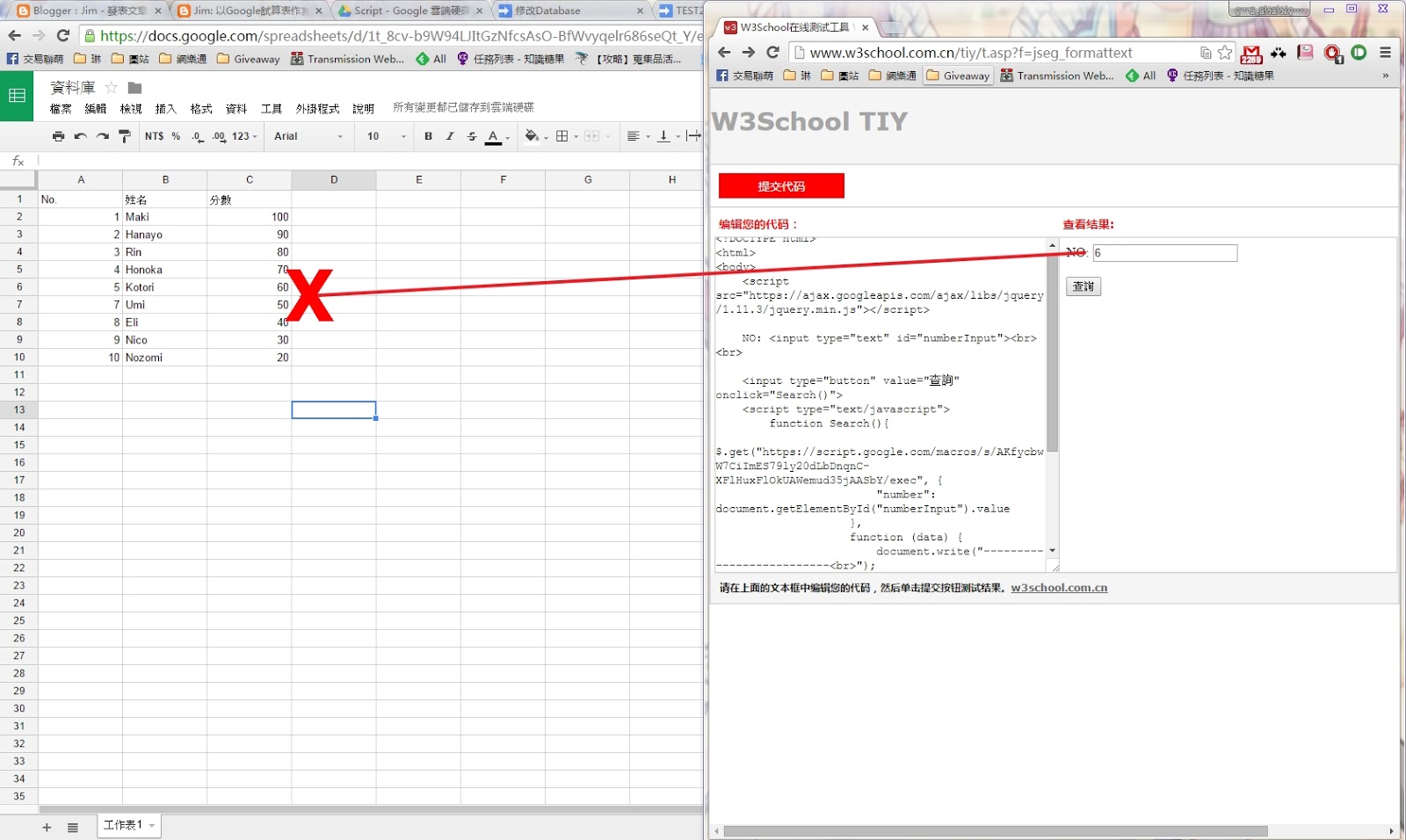Click the 查詢 query button
The height and width of the screenshot is (840, 1406).
(1083, 286)
